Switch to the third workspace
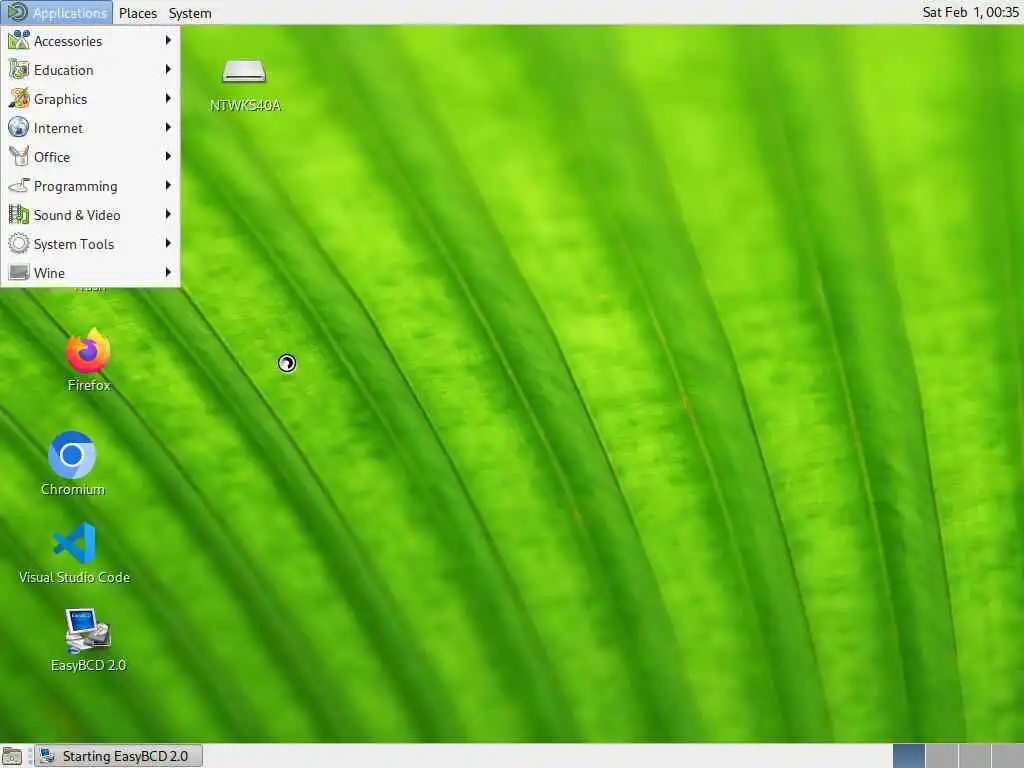1024x768 pixels. click(x=974, y=756)
